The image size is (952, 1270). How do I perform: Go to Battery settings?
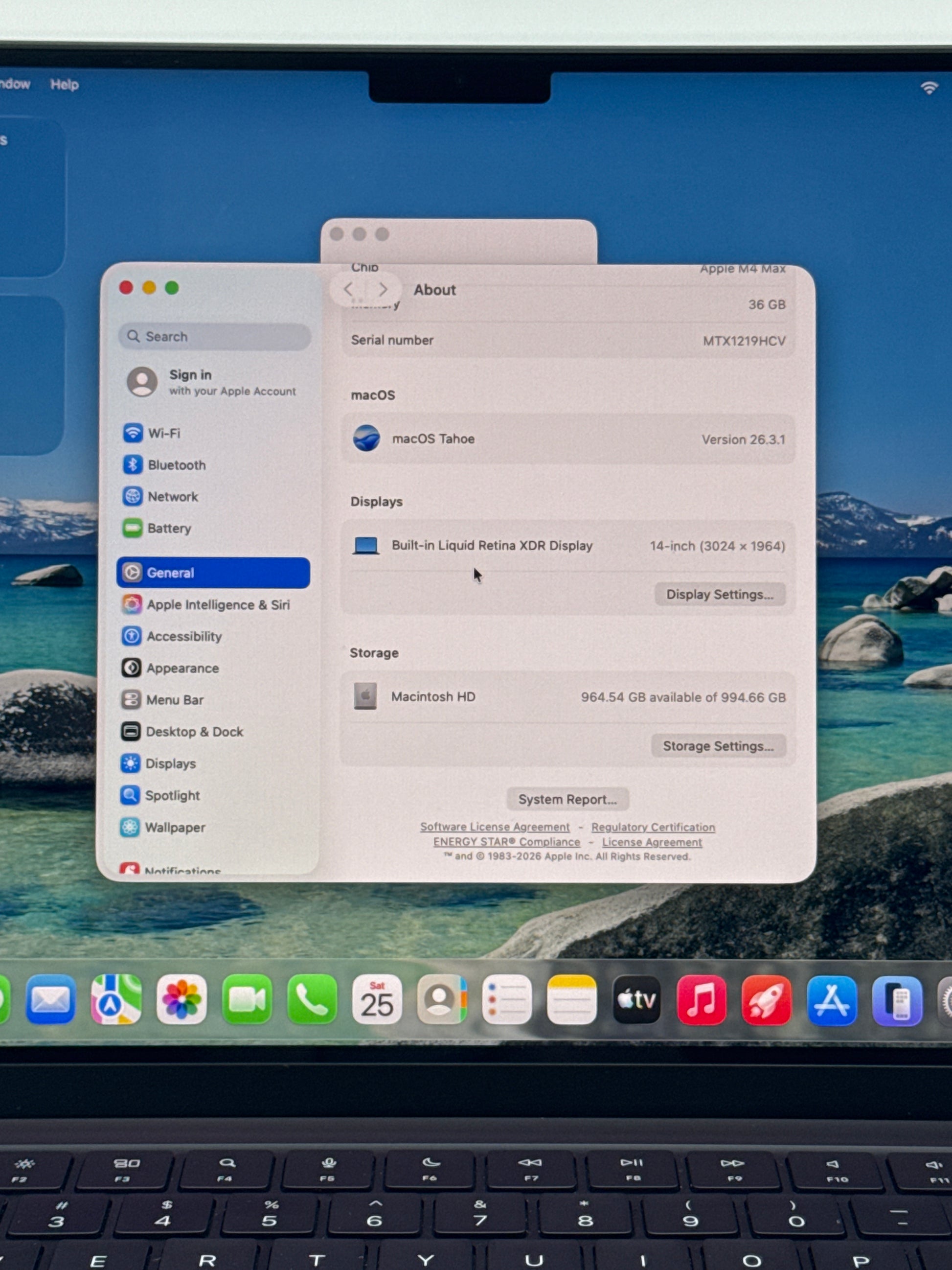tap(169, 528)
